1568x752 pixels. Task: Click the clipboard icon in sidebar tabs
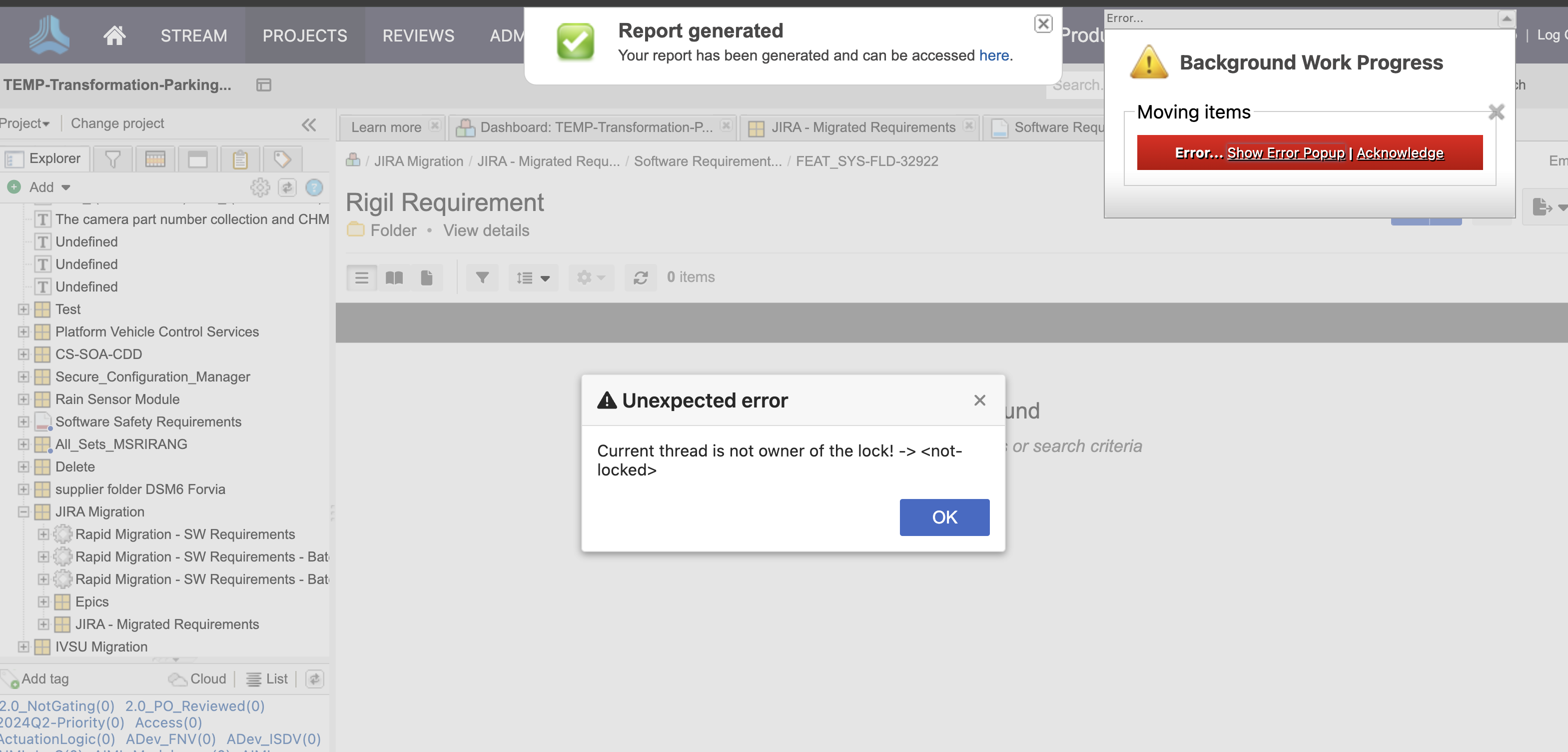(240, 159)
